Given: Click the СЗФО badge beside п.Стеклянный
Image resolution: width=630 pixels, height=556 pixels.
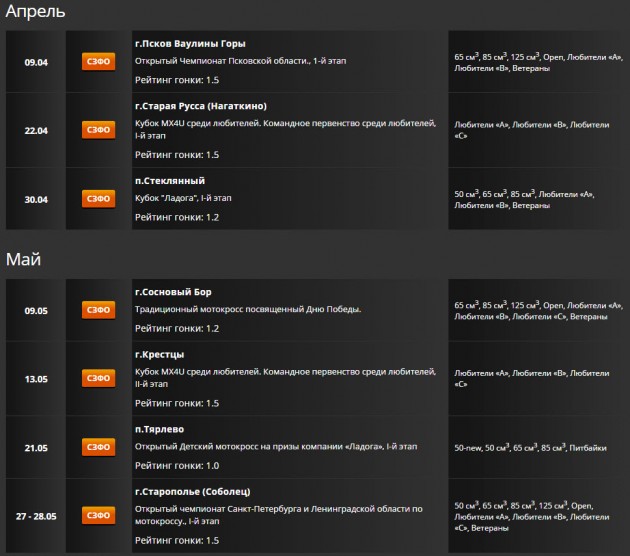Looking at the screenshot, I should click(x=98, y=199).
